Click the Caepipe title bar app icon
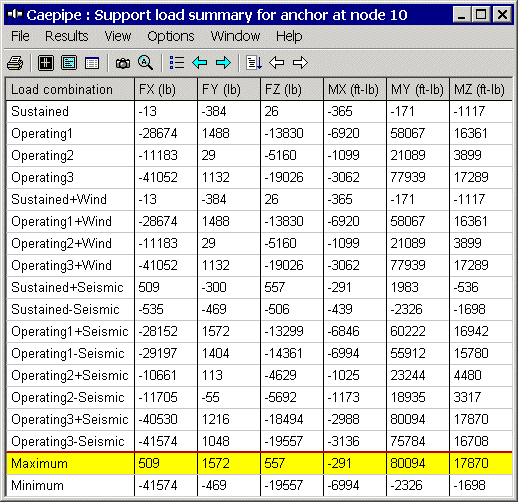This screenshot has width=518, height=502. pyautogui.click(x=15, y=14)
